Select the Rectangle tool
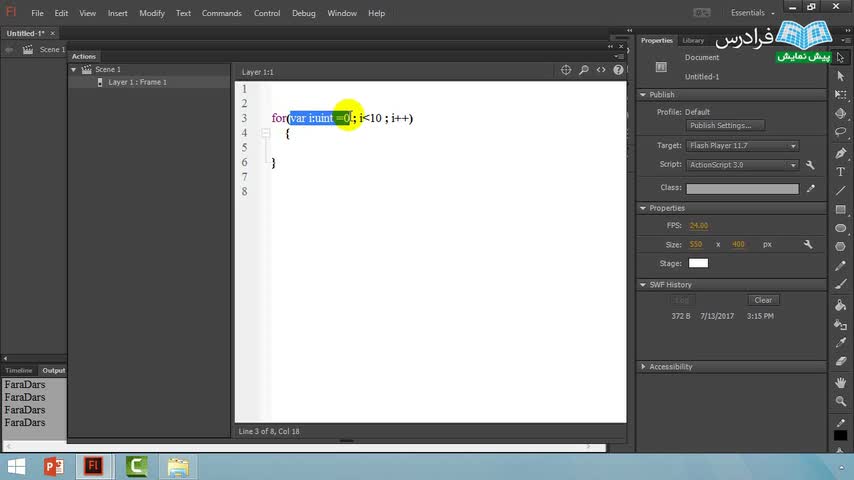Screen dimensions: 854x480 click(840, 209)
